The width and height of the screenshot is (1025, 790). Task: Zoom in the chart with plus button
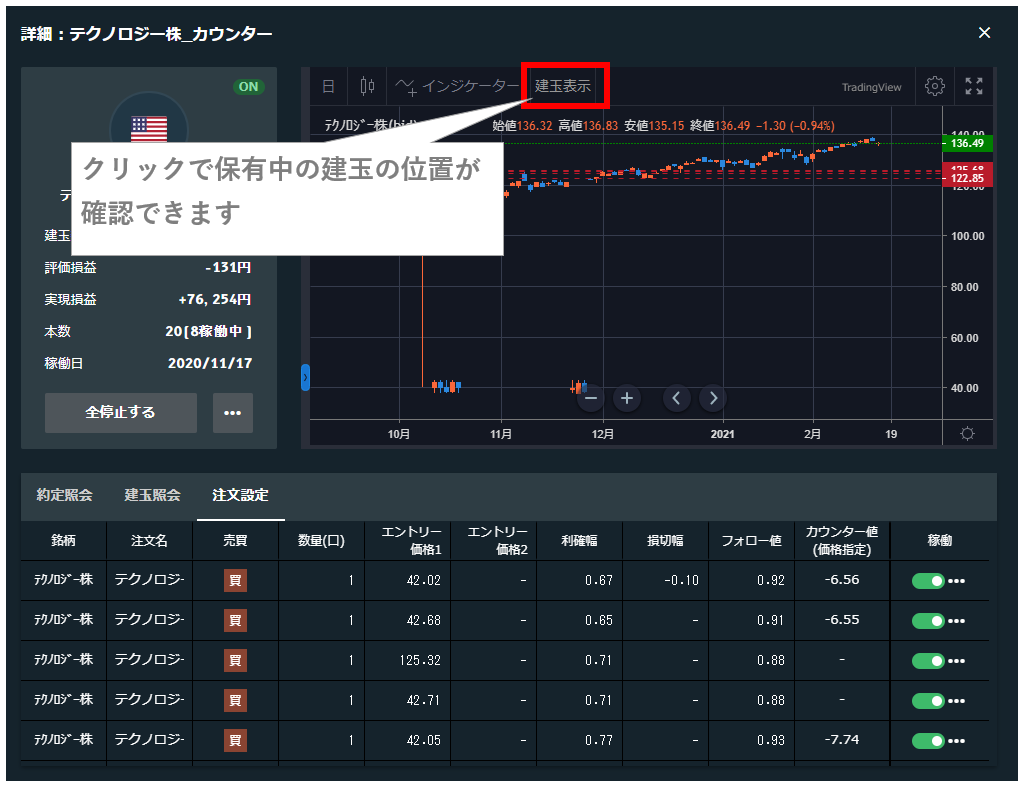[x=627, y=398]
